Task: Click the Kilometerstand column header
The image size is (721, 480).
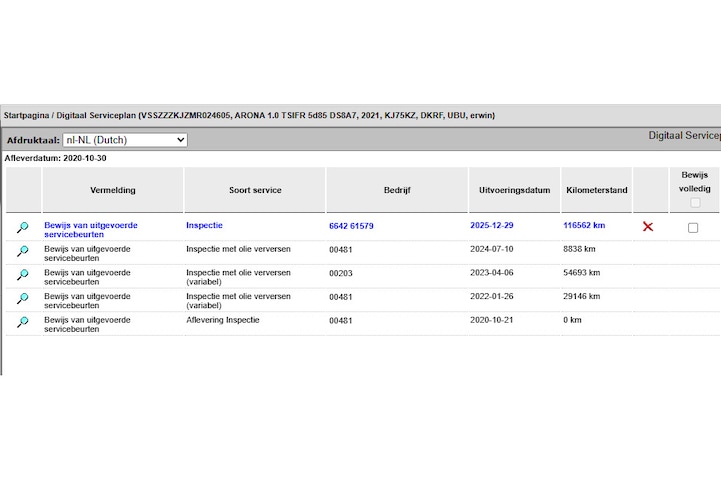Action: (x=596, y=190)
